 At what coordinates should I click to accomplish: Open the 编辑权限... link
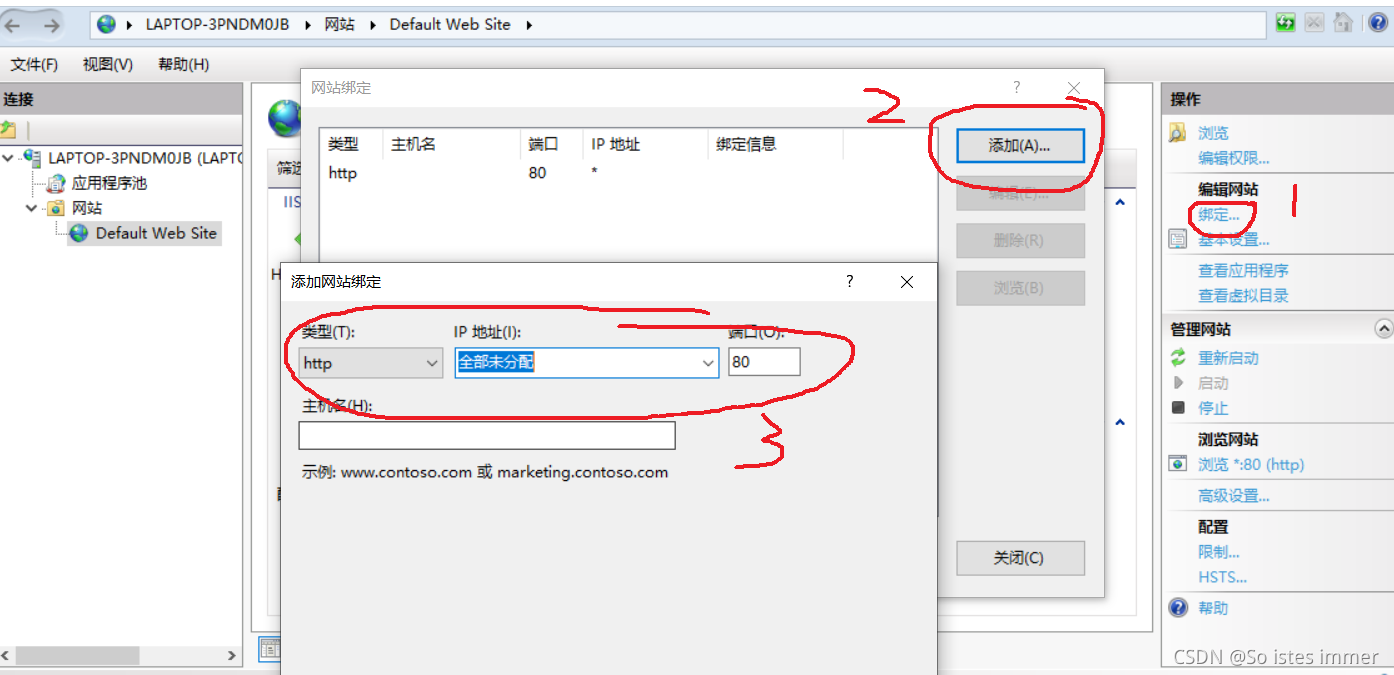click(1234, 158)
